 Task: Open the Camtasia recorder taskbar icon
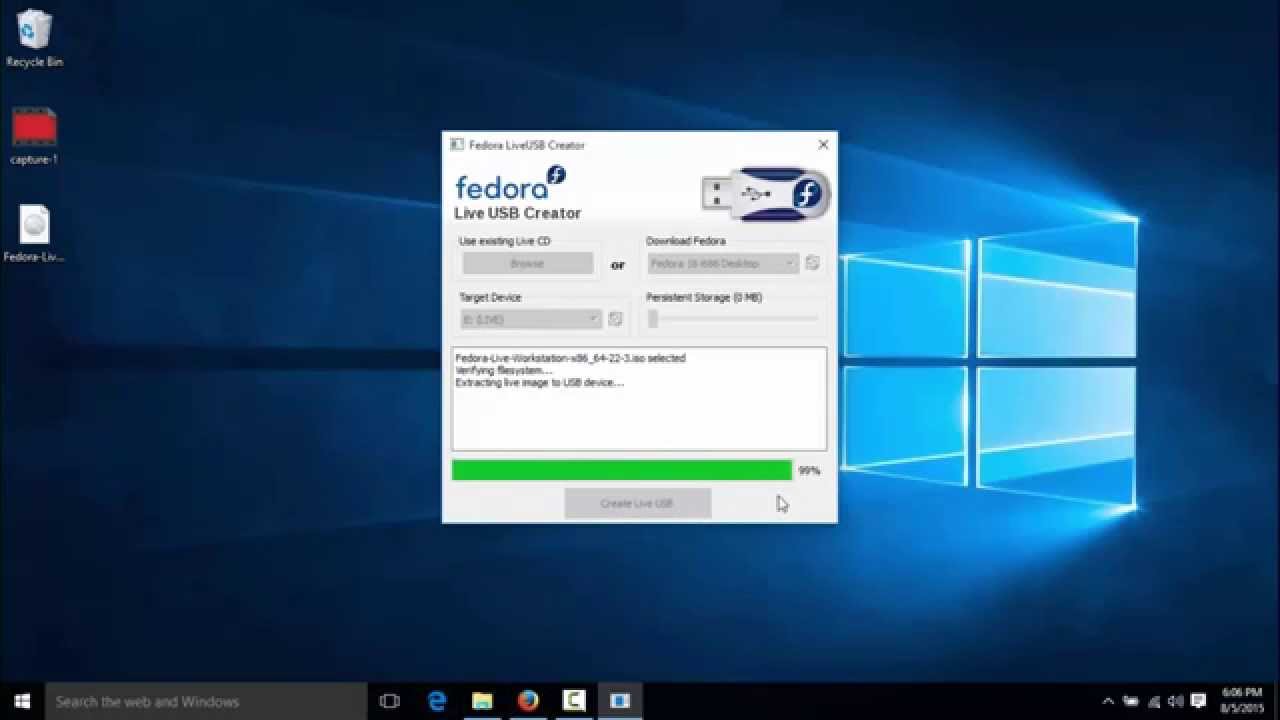(574, 701)
